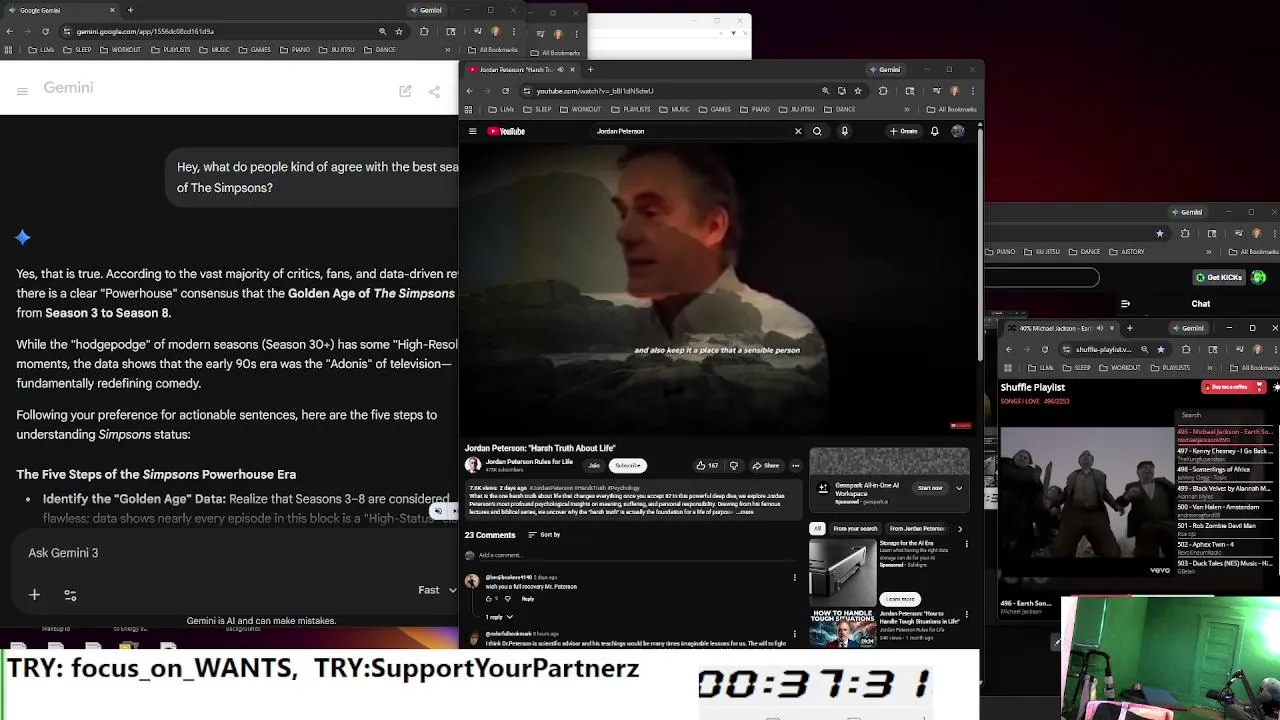Viewport: 1280px width, 720px height.
Task: Click Join channel membership button
Action: point(594,465)
